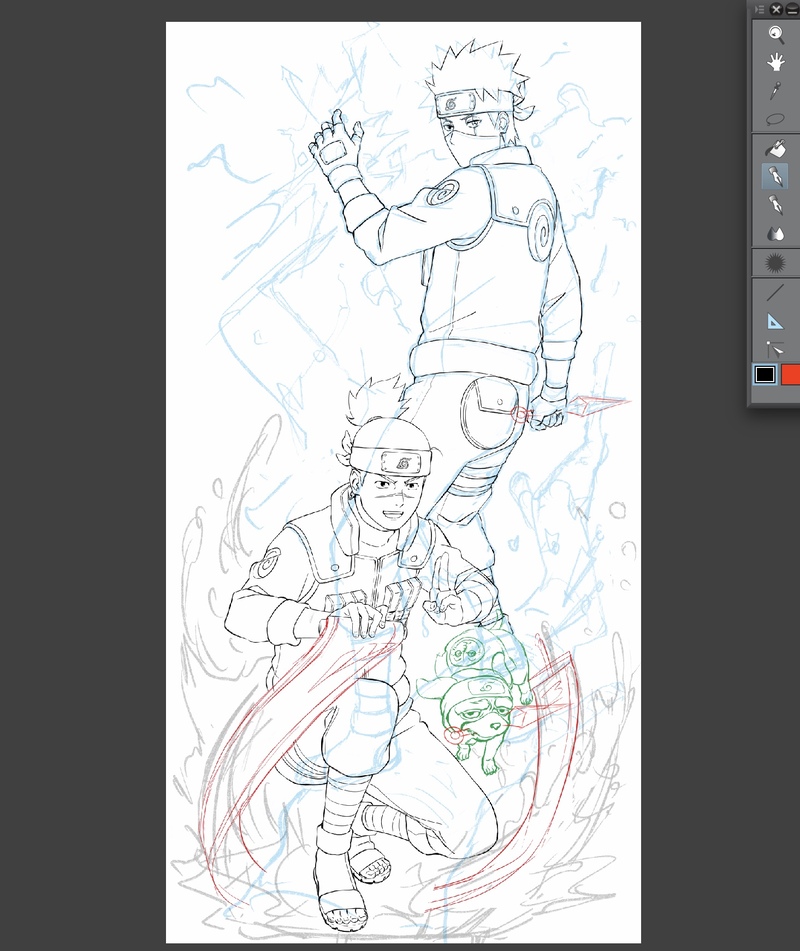Viewport: 800px width, 951px height.
Task: Choose the Object operation cursor tool
Action: point(776,350)
